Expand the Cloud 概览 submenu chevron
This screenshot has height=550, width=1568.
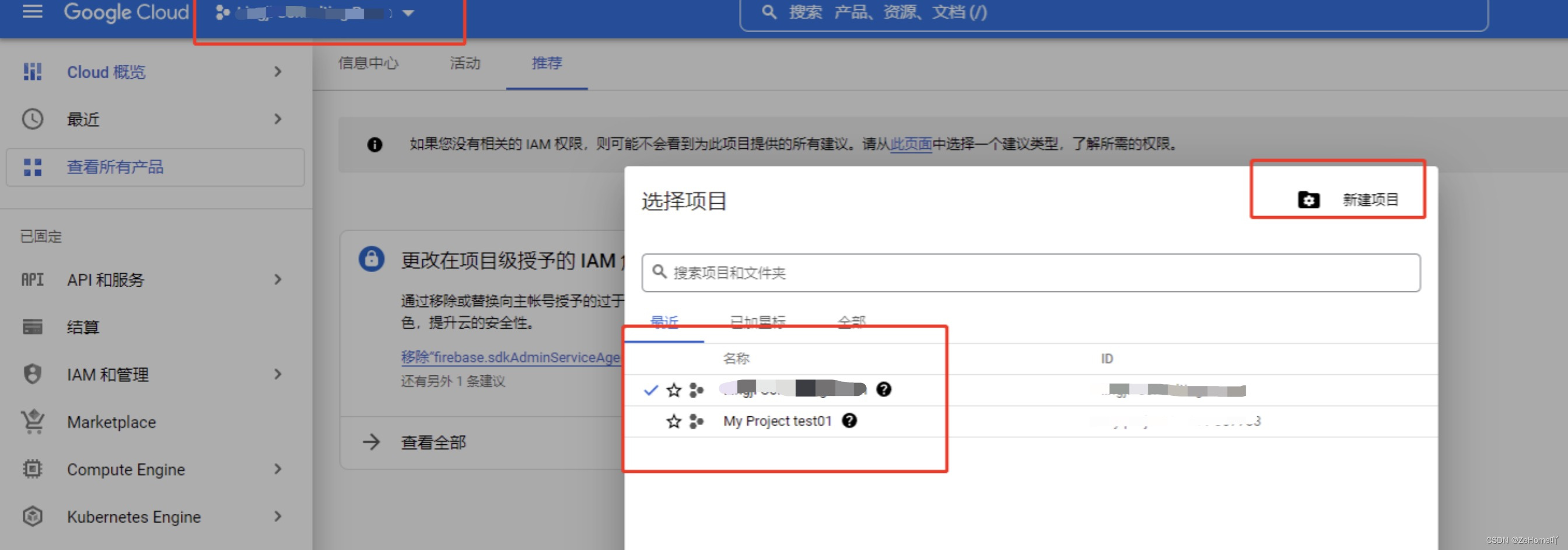[278, 72]
